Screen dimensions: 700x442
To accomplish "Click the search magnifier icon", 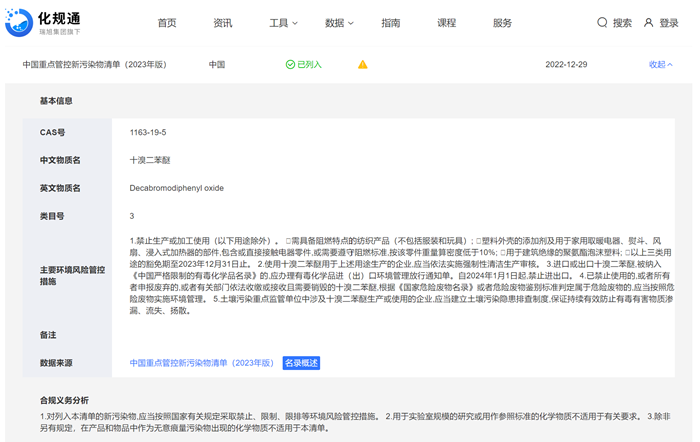I will [602, 23].
